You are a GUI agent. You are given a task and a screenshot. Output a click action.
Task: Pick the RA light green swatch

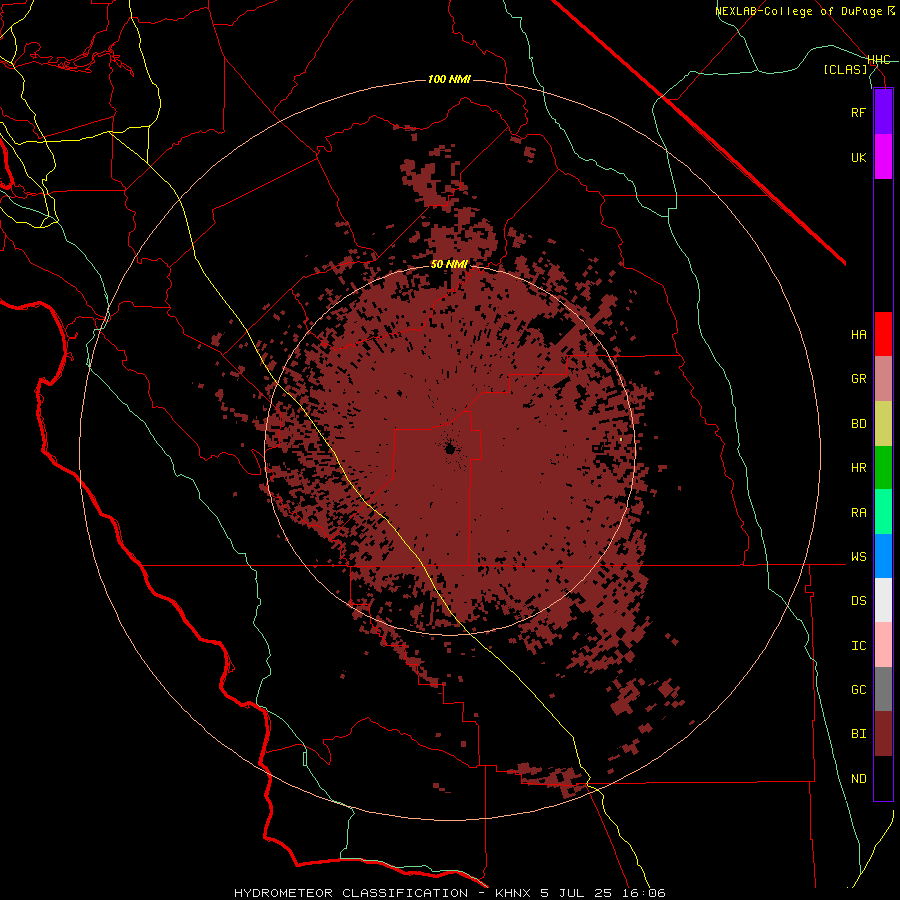(883, 512)
